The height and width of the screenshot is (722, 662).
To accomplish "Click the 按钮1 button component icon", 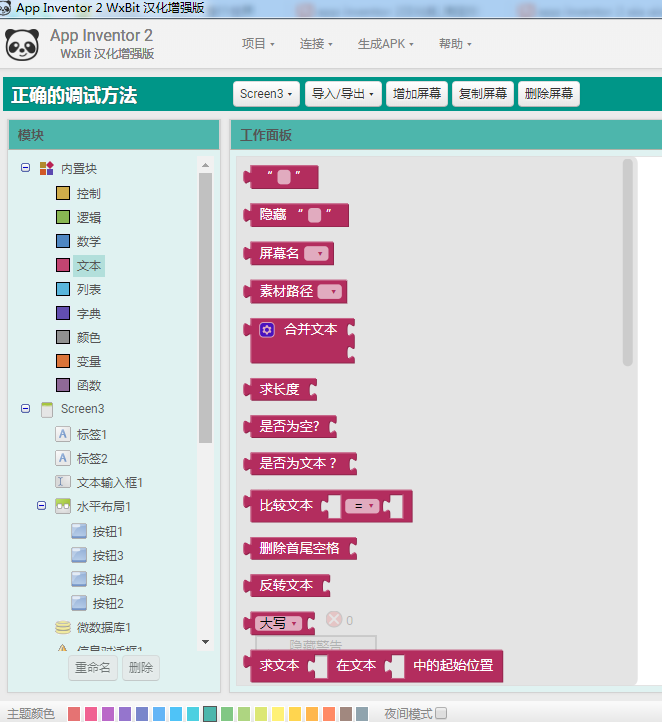I will tap(79, 530).
